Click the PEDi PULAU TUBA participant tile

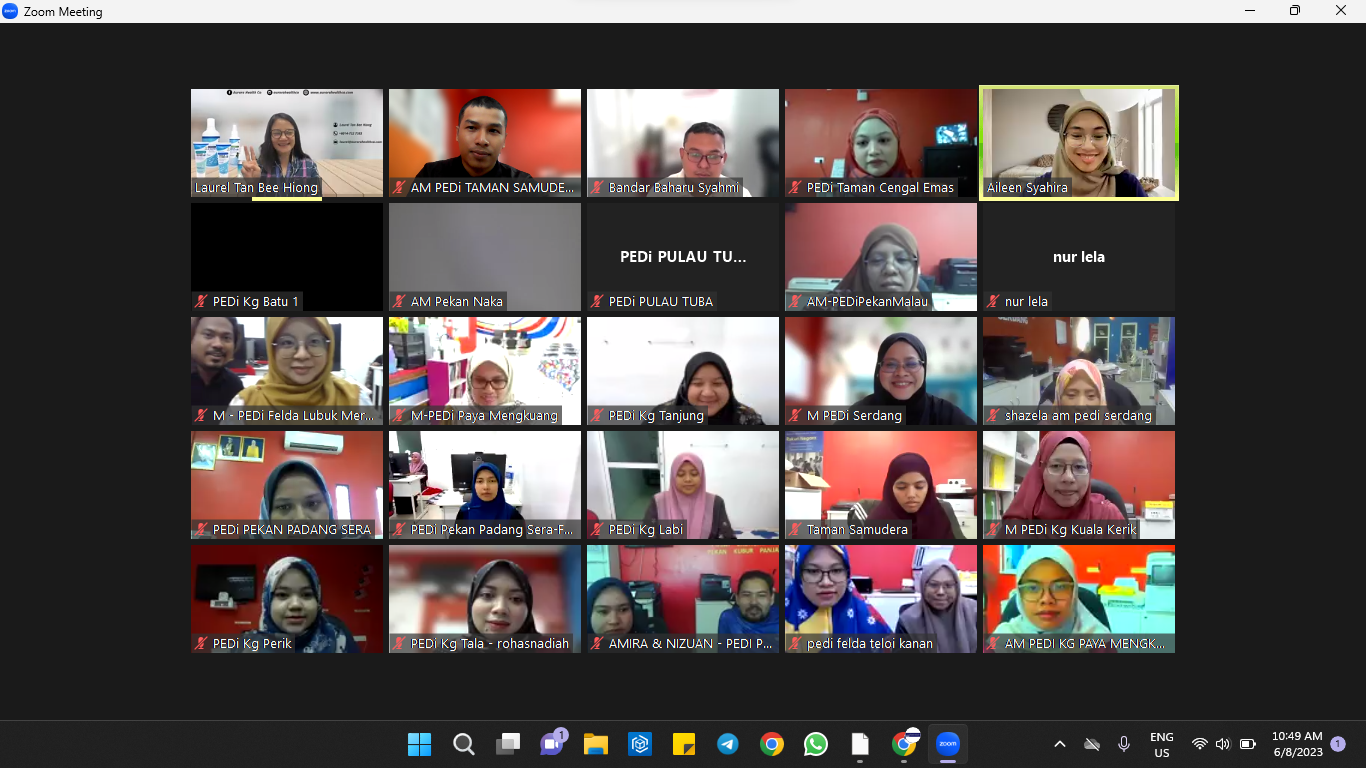(x=683, y=257)
